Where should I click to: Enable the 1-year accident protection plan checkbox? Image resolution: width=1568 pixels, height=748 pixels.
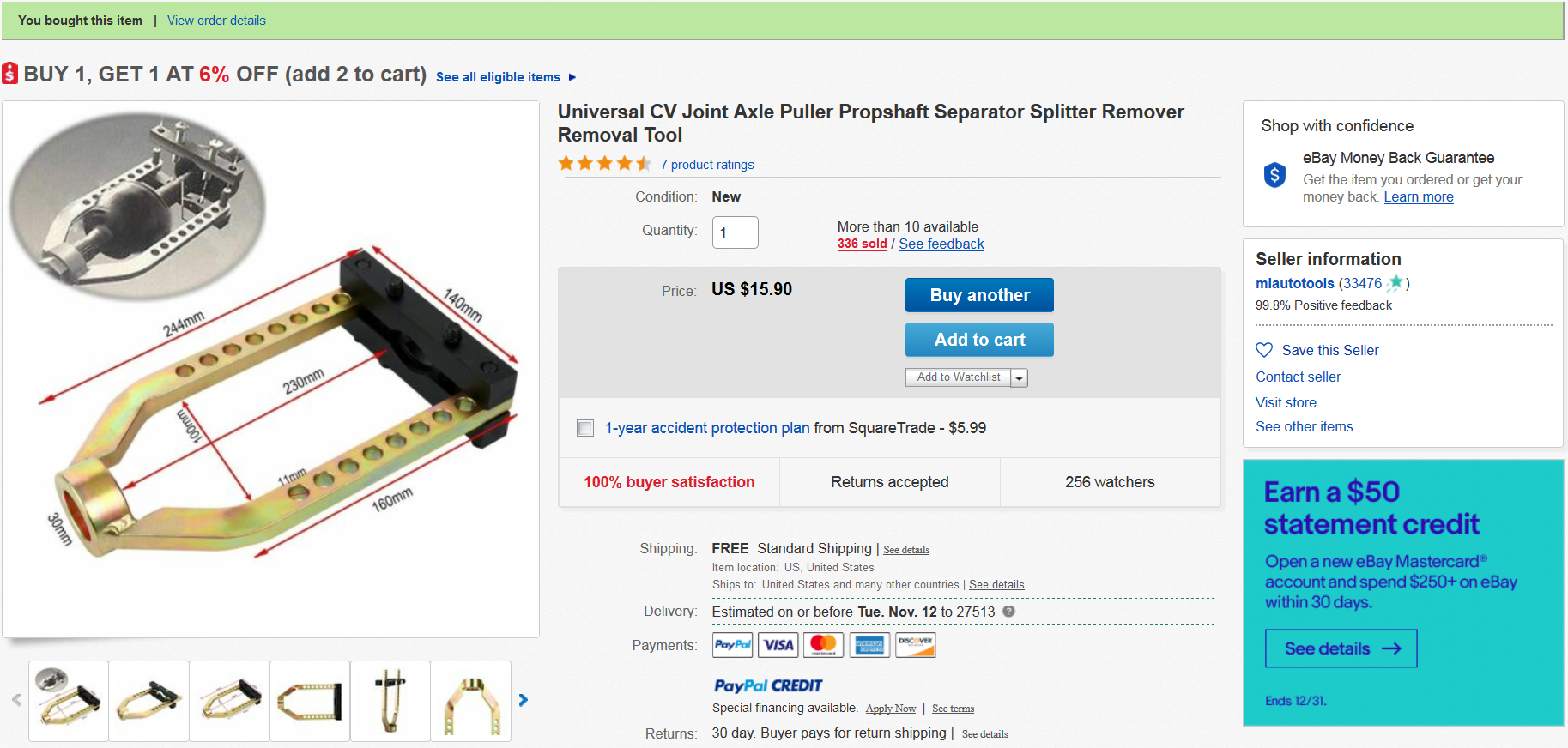click(585, 428)
